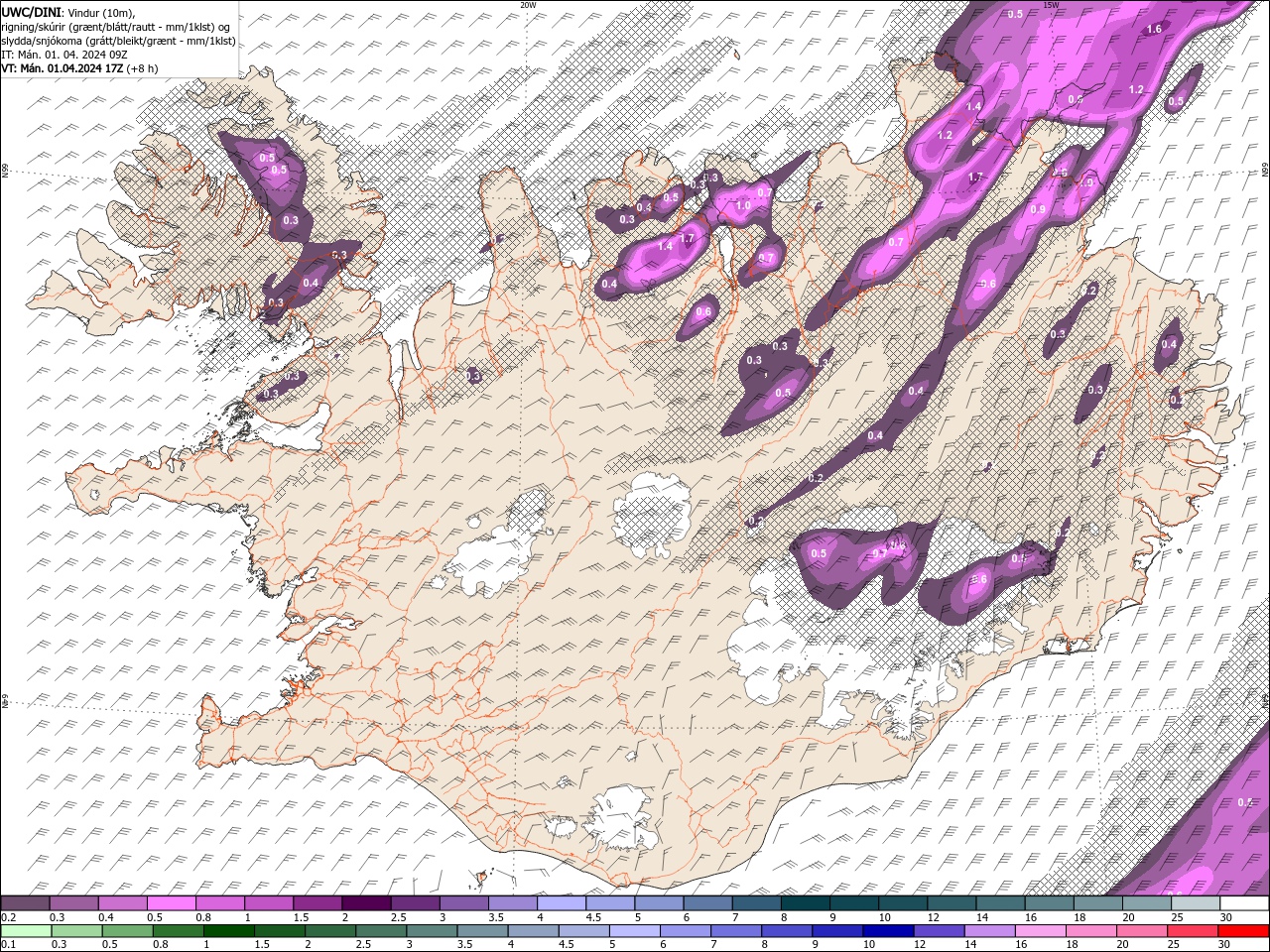Click the lavender swatch labeled 4.5, upper legend
Image resolution: width=1270 pixels, height=952 pixels.
(609, 903)
